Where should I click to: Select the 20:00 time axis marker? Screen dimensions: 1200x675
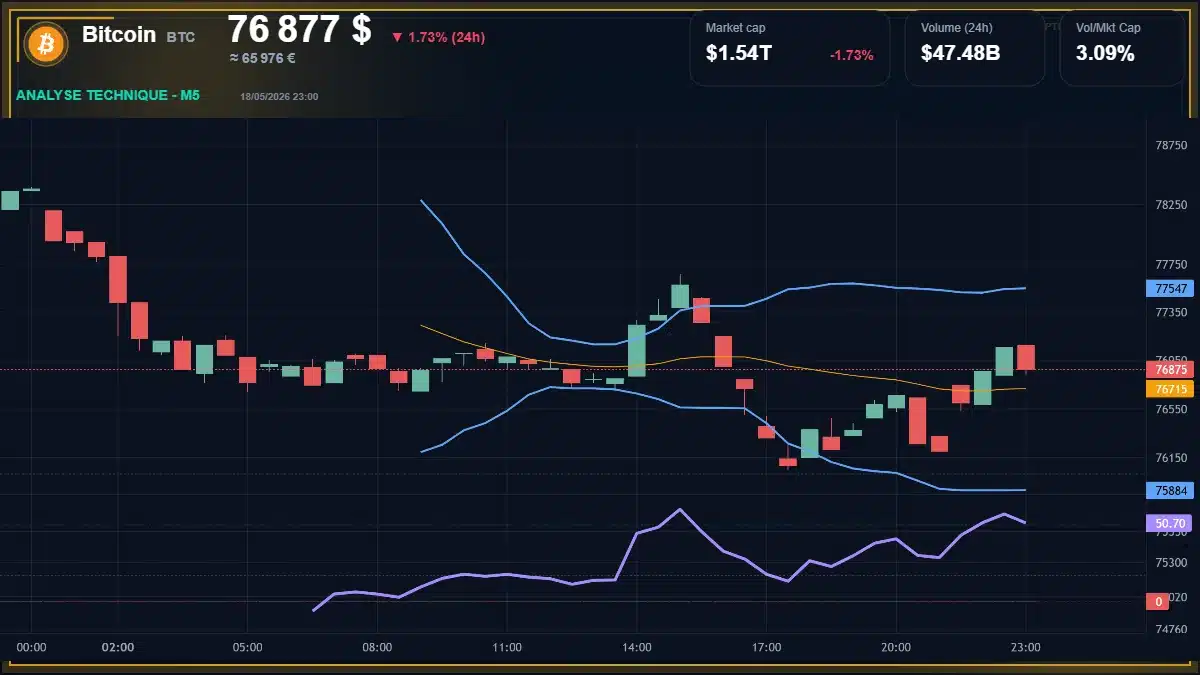point(896,648)
